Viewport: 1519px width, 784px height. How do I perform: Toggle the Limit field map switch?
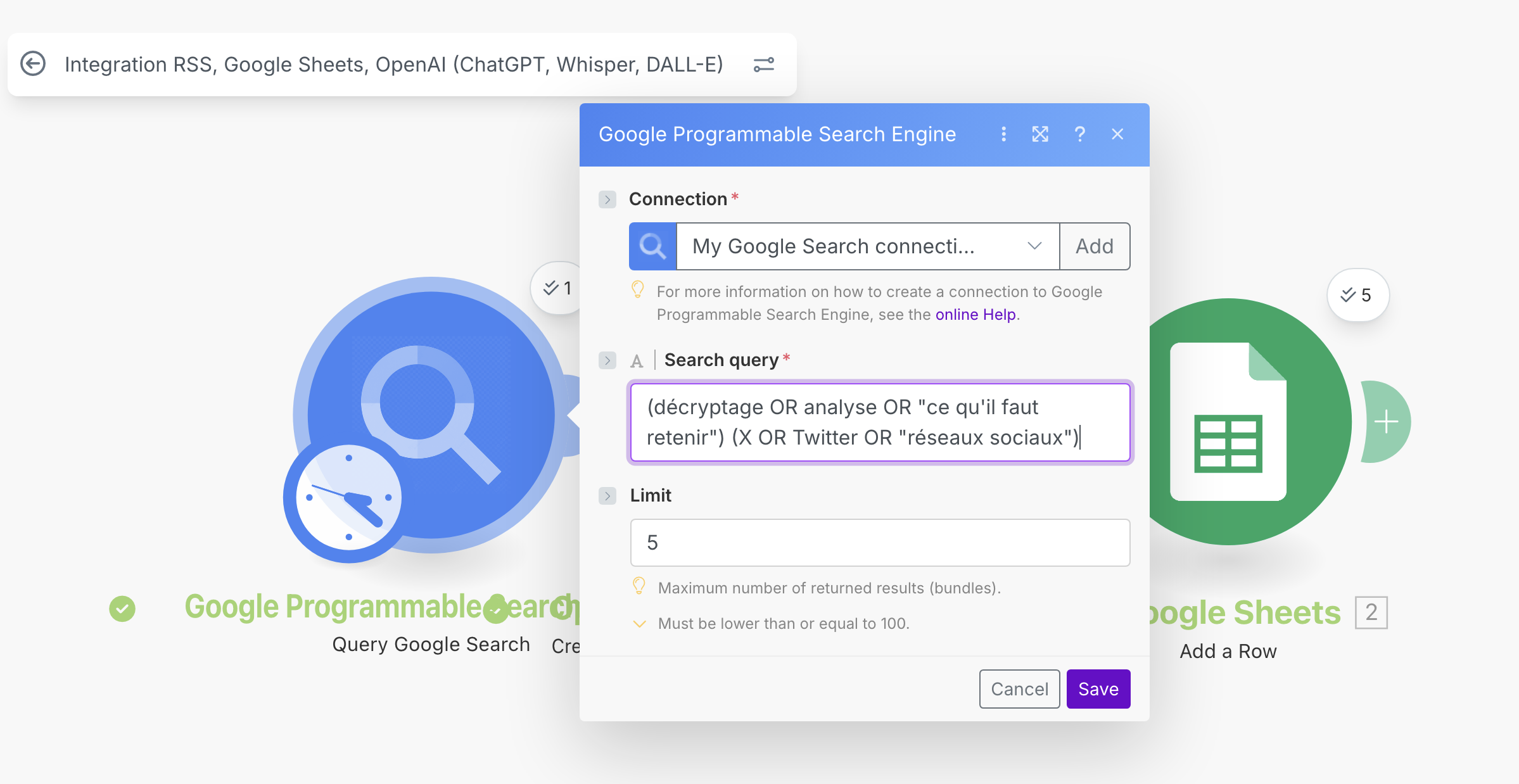pos(607,496)
